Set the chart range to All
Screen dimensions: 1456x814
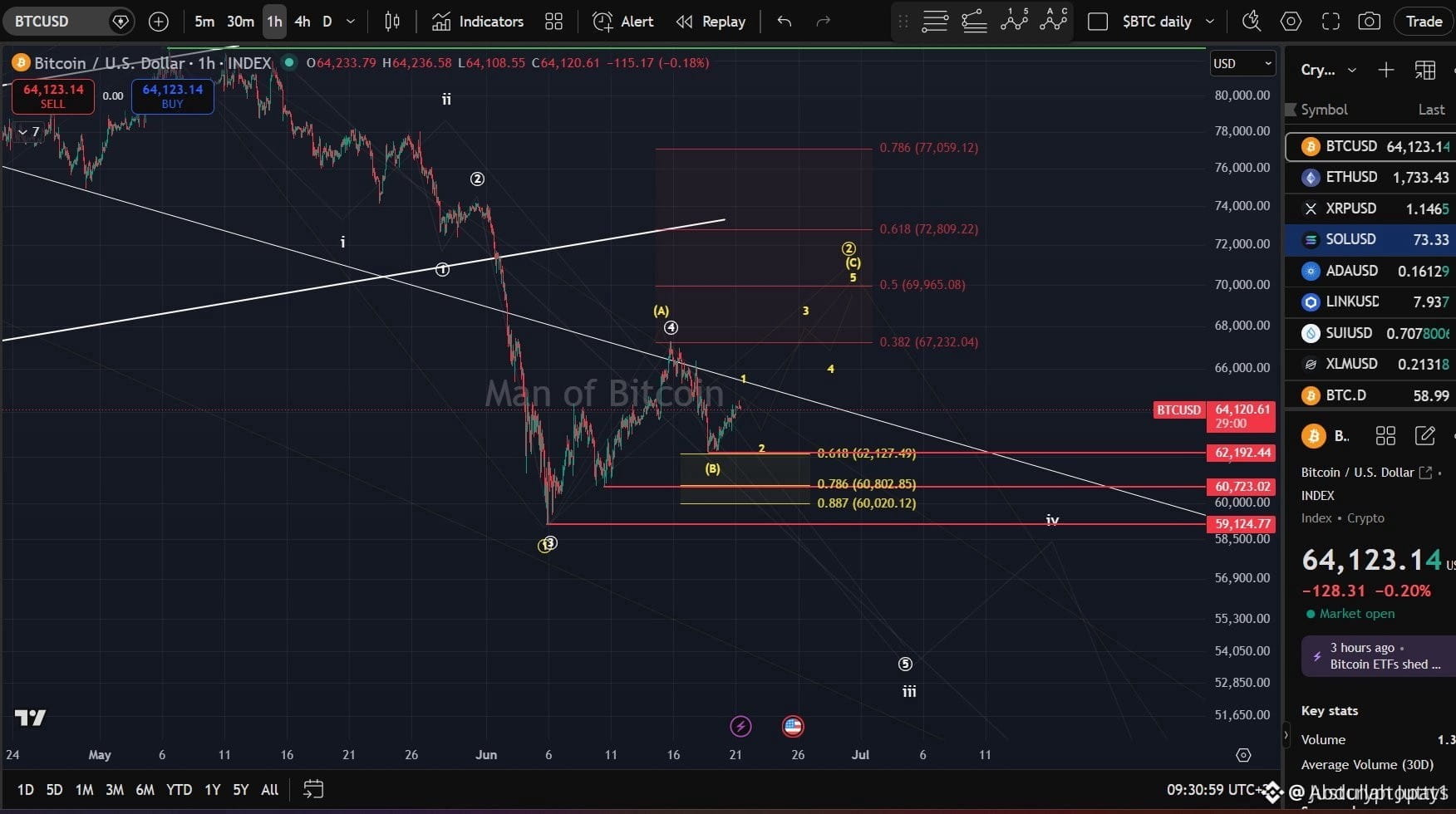[270, 790]
